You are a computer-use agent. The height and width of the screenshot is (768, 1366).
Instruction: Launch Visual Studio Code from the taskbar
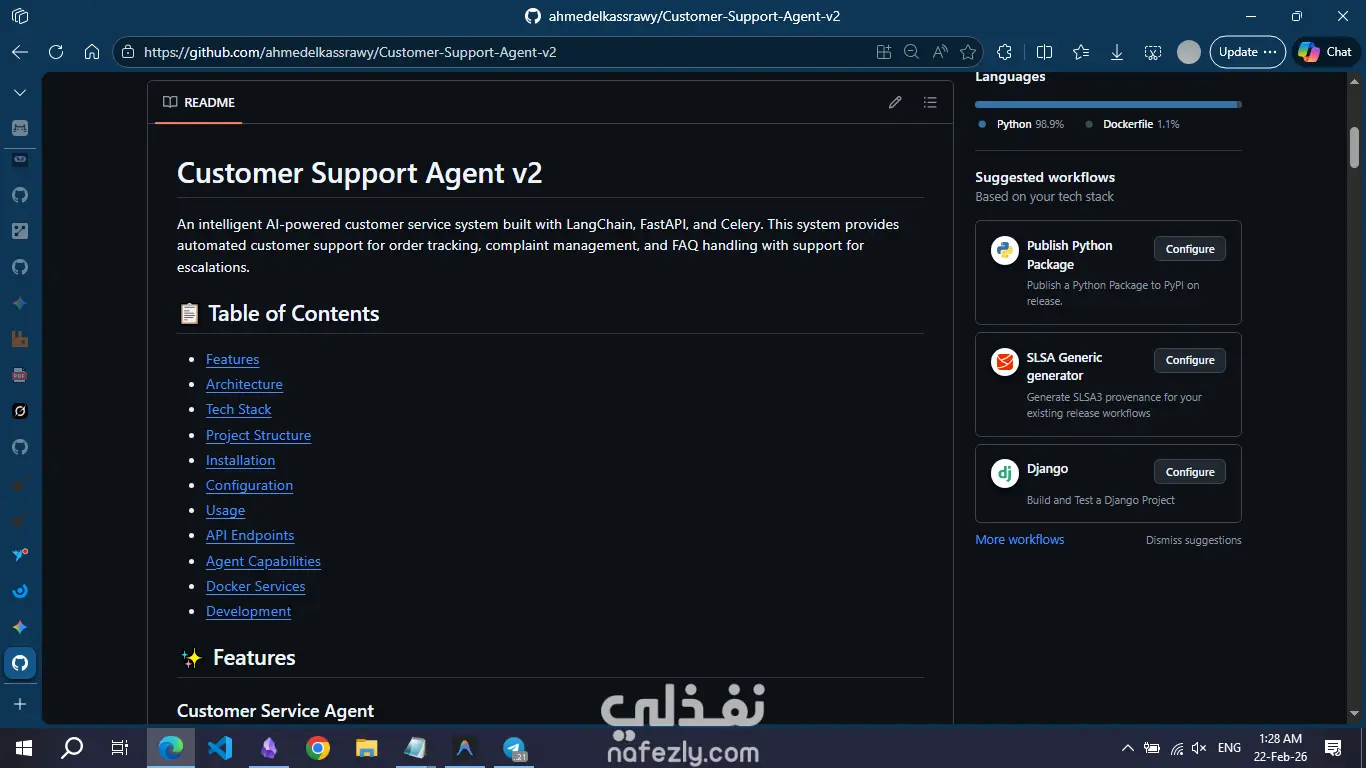[x=220, y=747]
